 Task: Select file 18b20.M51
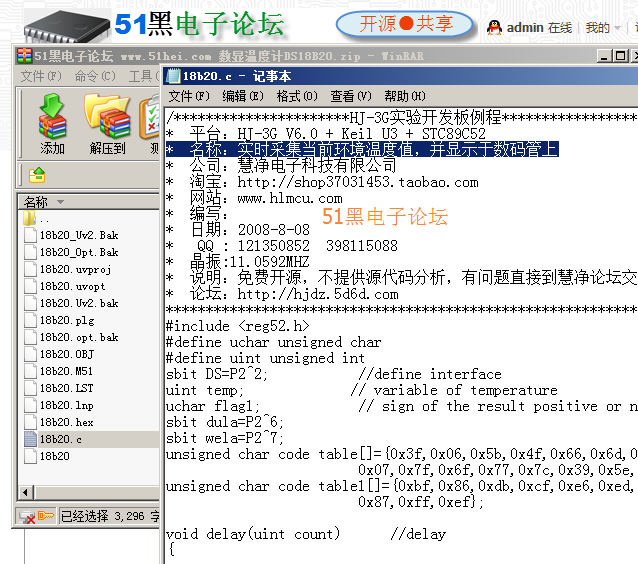(59, 371)
